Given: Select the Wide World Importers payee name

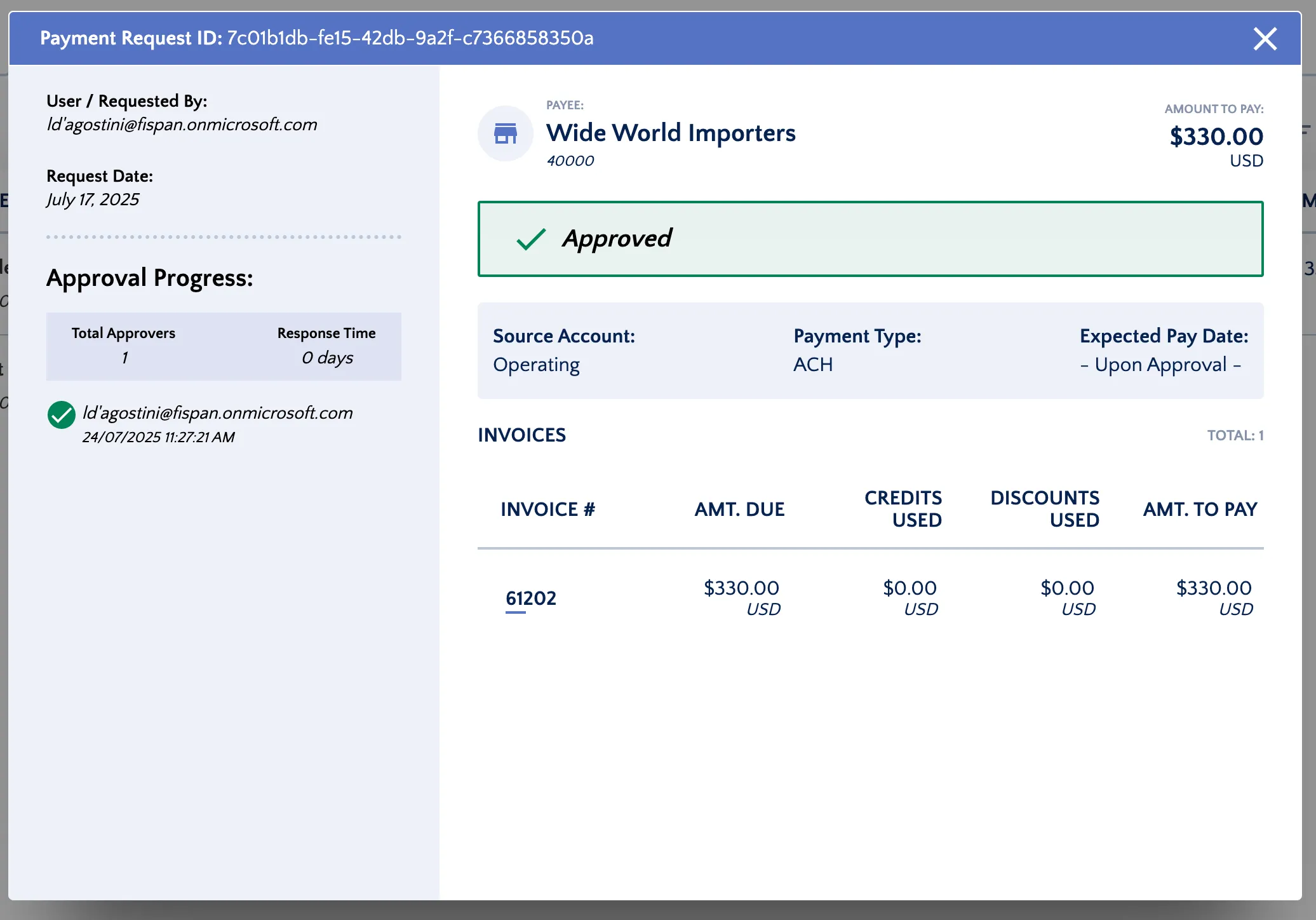Looking at the screenshot, I should (671, 133).
